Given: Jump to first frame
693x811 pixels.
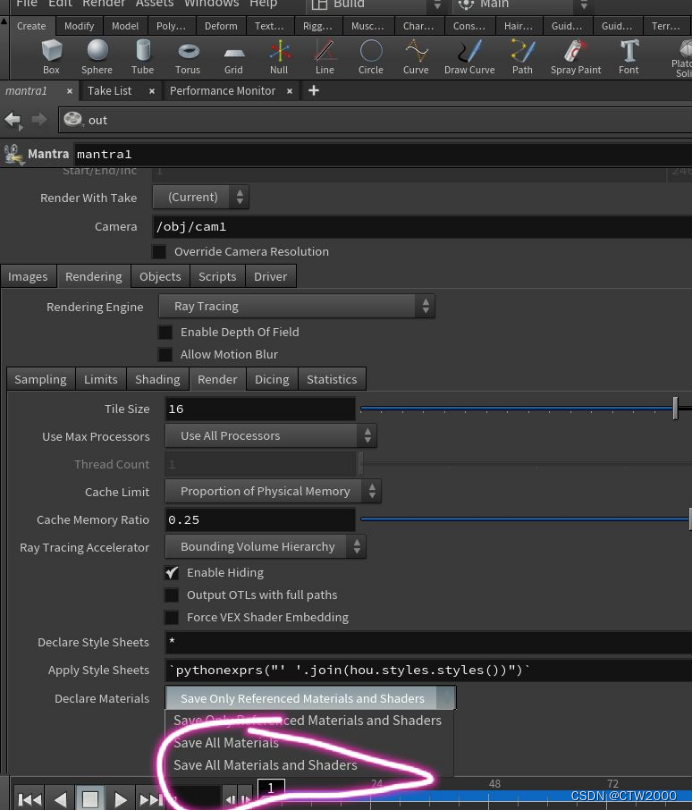Looking at the screenshot, I should click(29, 800).
